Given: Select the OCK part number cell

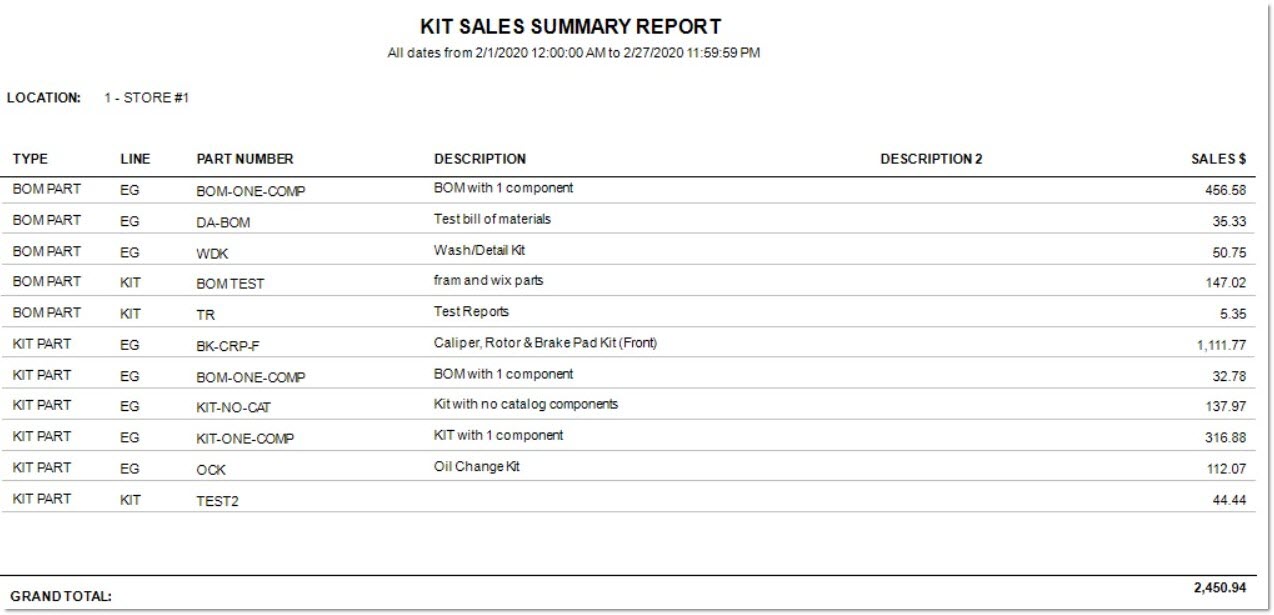Looking at the screenshot, I should pos(211,470).
